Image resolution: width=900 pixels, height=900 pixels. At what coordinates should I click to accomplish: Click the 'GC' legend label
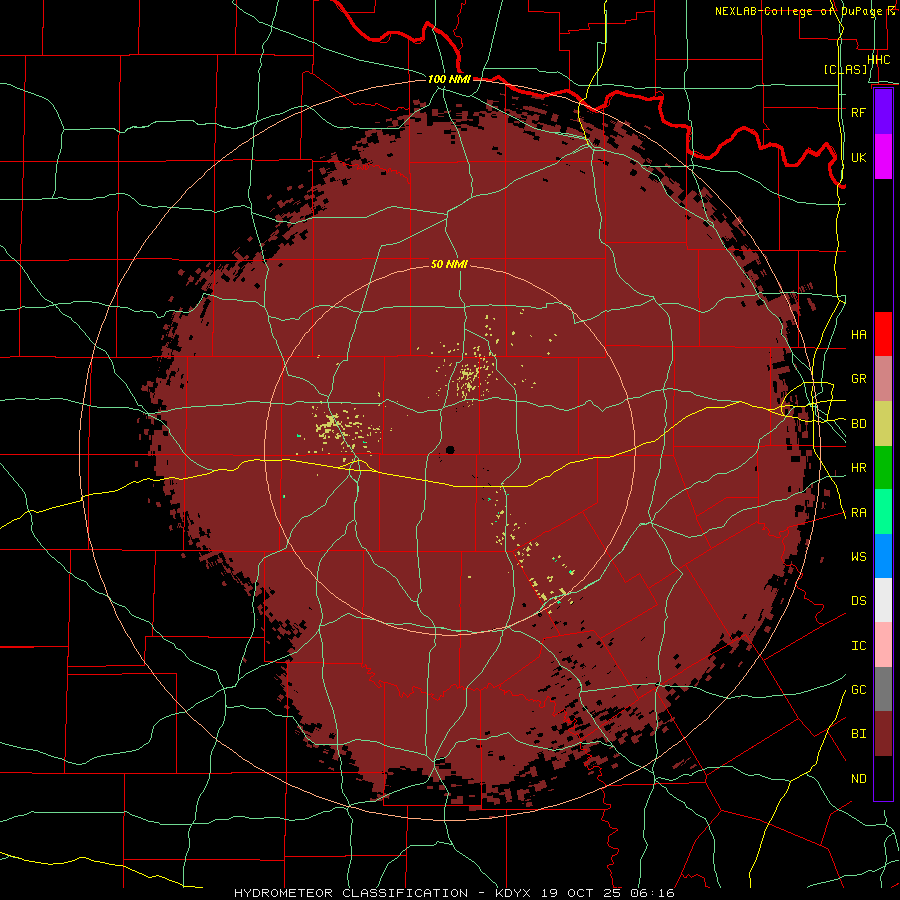(858, 690)
